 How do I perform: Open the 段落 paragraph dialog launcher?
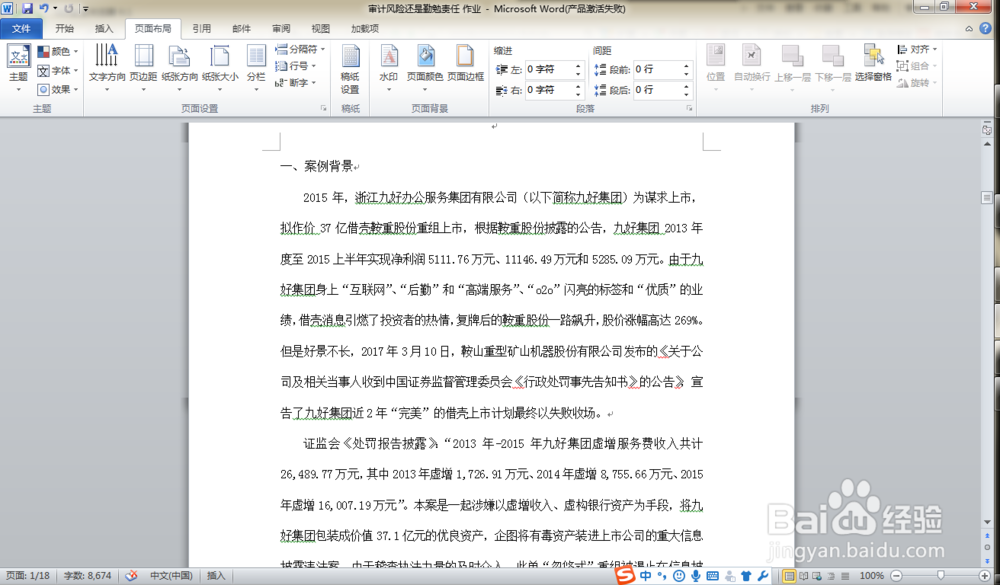(x=689, y=108)
